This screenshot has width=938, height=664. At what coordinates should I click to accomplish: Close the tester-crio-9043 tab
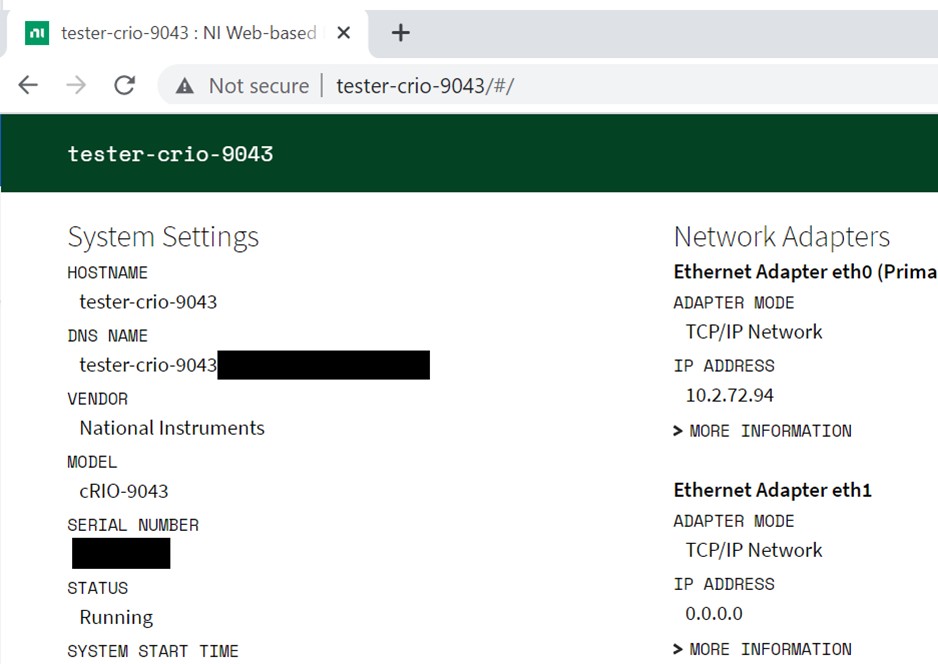343,32
